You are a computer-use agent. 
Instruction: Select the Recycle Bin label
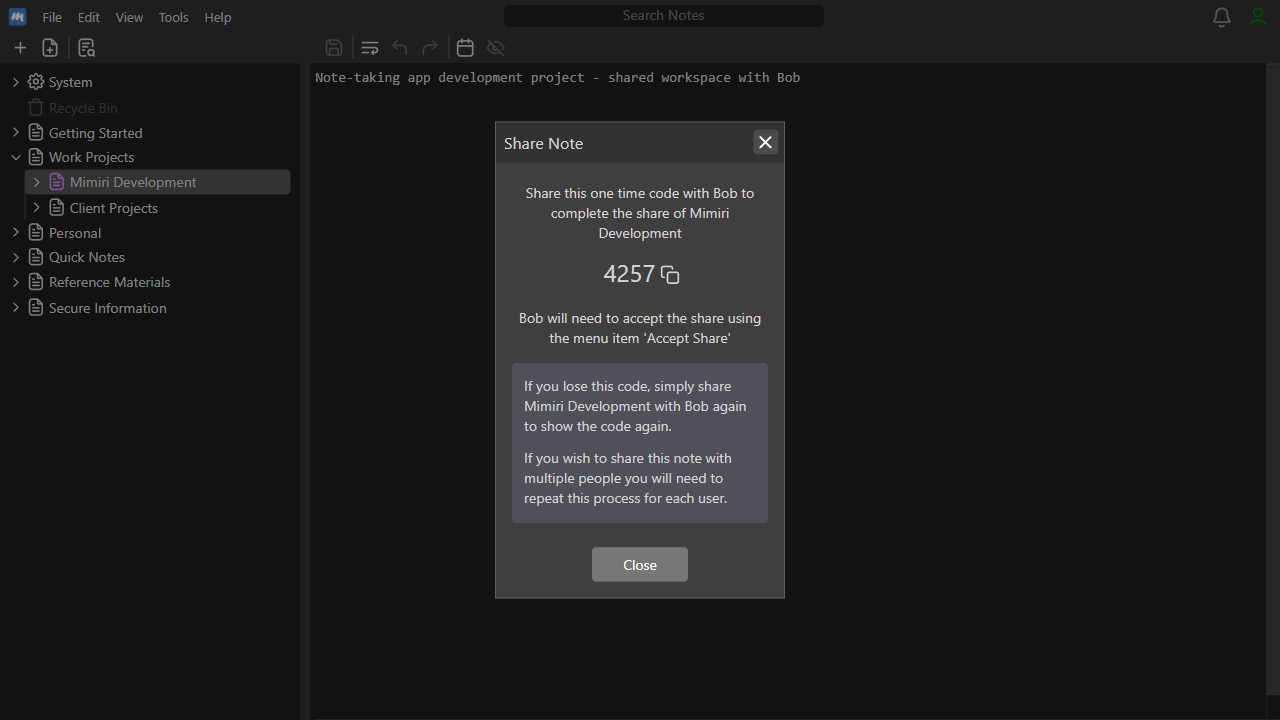click(x=83, y=108)
